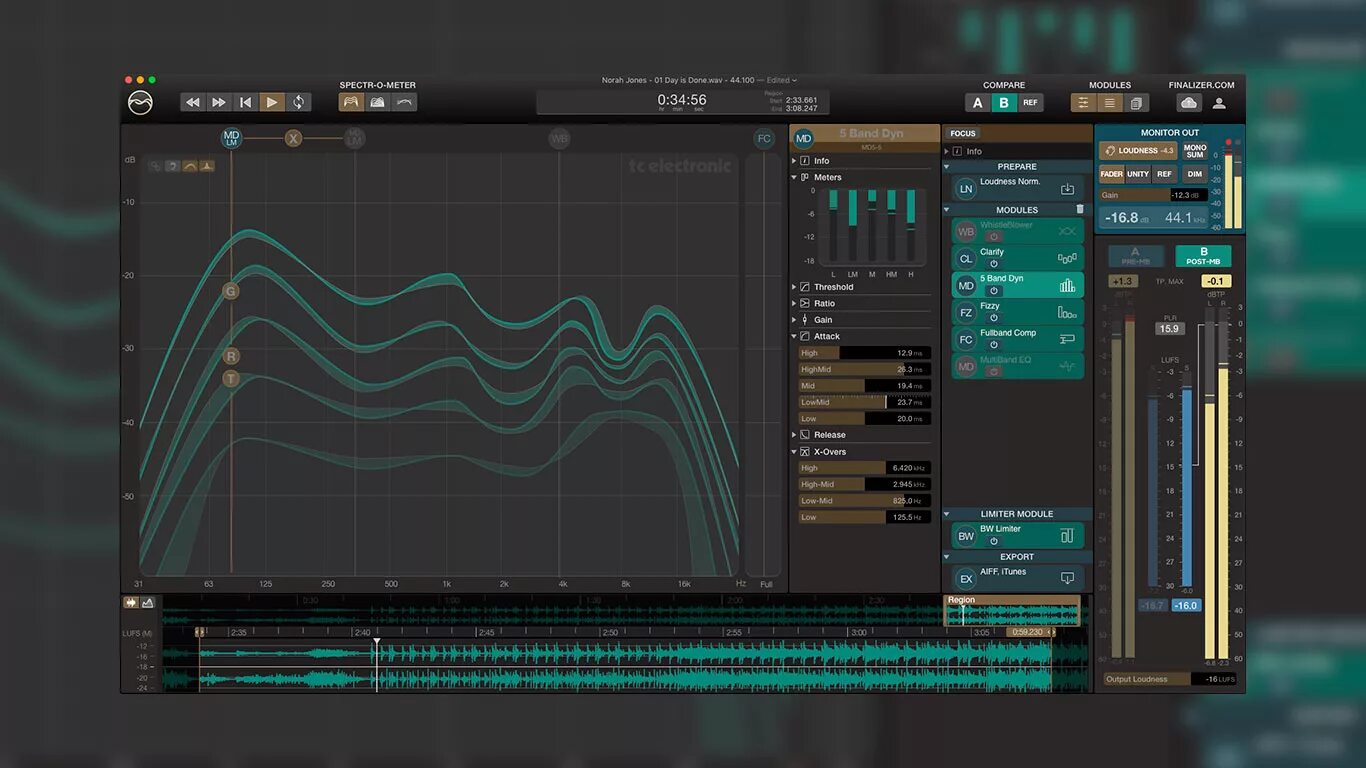Open the user account icon
Image resolution: width=1366 pixels, height=768 pixels.
tap(1219, 103)
